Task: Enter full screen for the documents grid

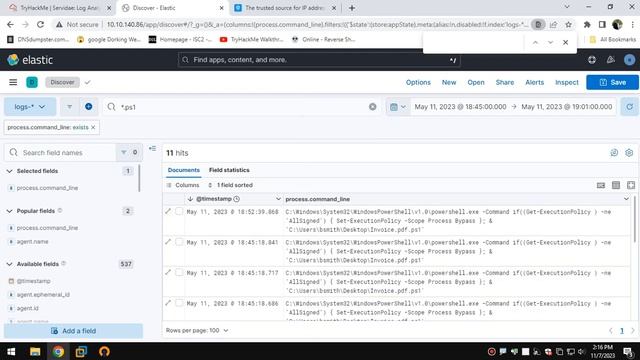Action: 631,185
